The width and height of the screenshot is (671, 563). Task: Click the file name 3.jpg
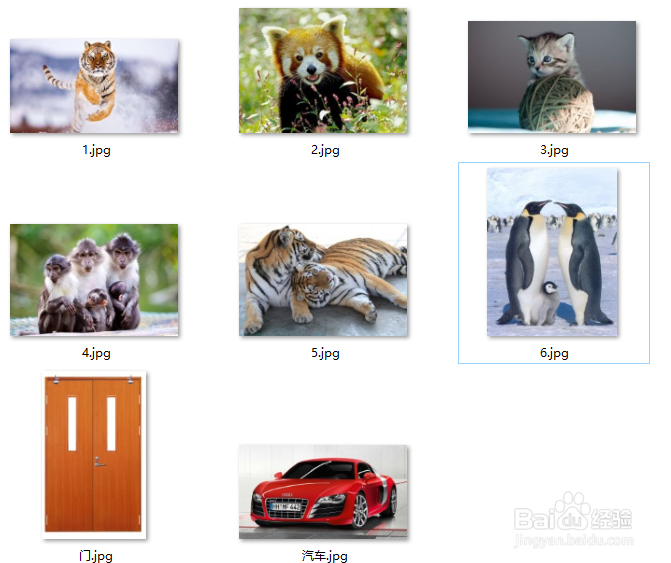[554, 150]
